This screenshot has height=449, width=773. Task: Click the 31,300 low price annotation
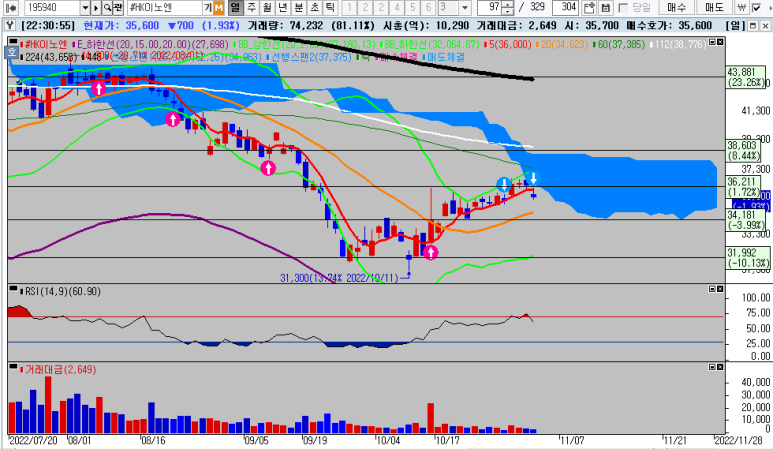(339, 278)
